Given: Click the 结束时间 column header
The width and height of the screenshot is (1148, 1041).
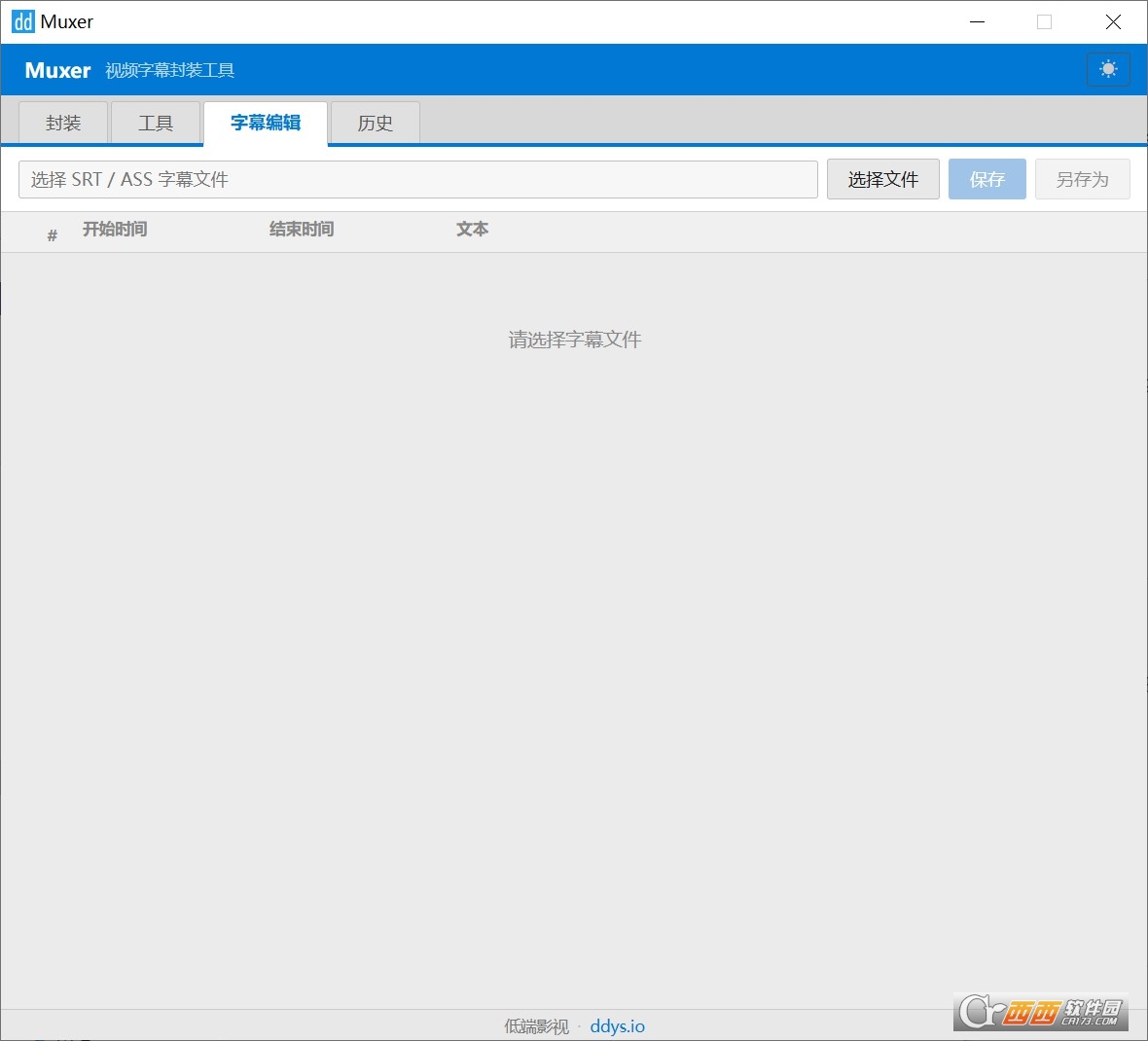Looking at the screenshot, I should [x=302, y=230].
